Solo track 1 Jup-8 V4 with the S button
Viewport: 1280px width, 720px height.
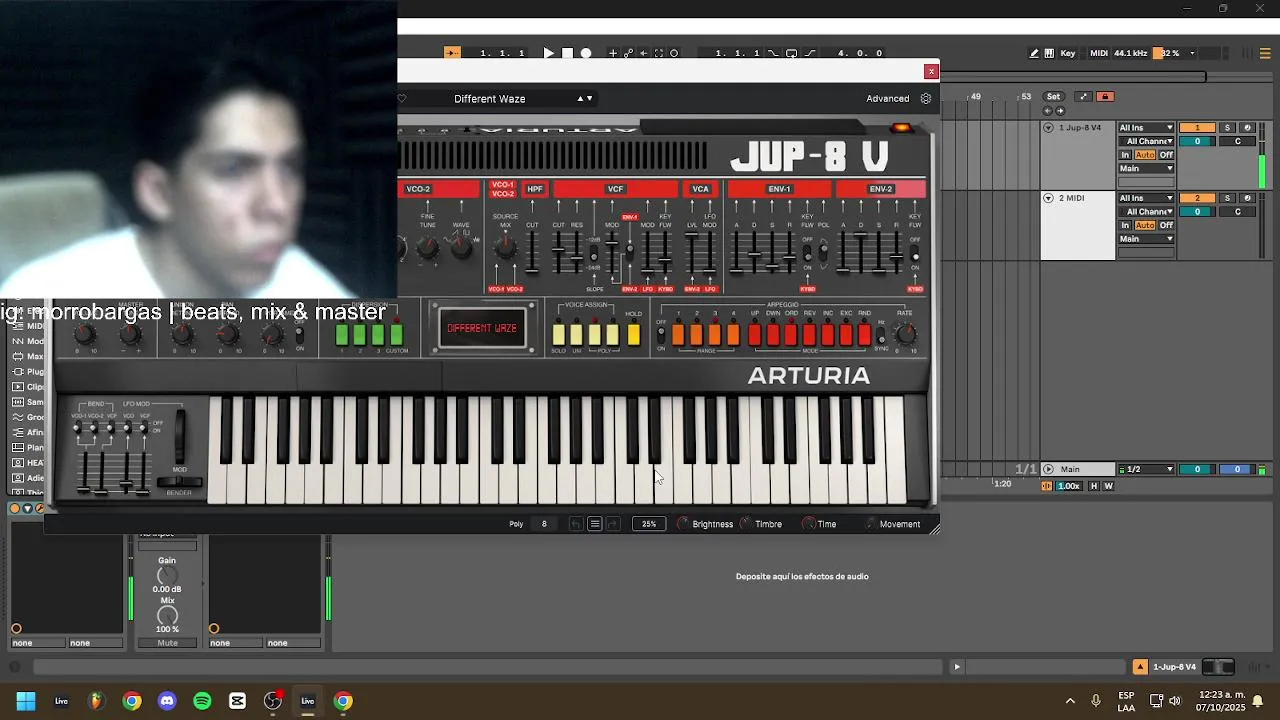pos(1228,128)
